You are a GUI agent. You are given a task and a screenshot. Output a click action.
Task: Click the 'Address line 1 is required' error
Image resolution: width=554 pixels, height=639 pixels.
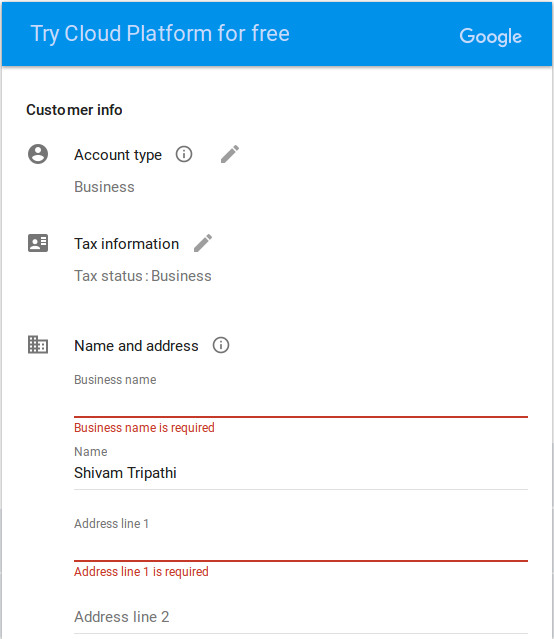click(x=141, y=572)
